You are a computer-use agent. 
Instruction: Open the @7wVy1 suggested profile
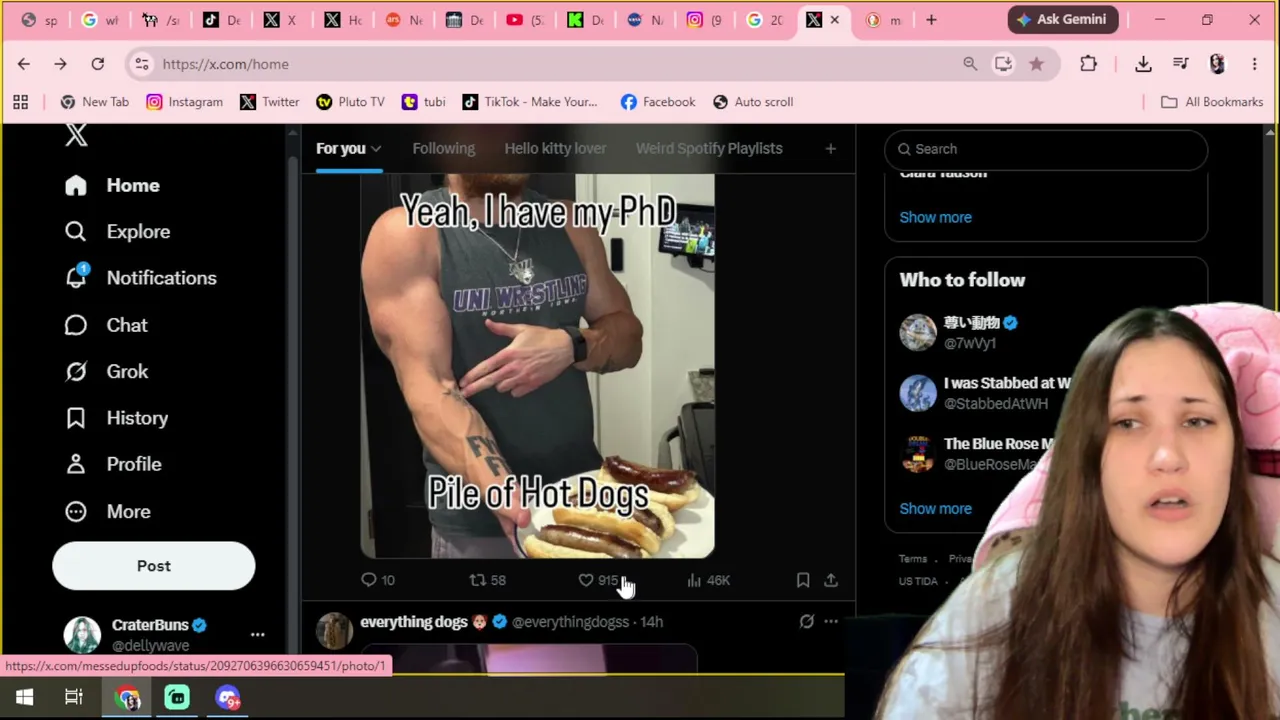[x=970, y=343]
